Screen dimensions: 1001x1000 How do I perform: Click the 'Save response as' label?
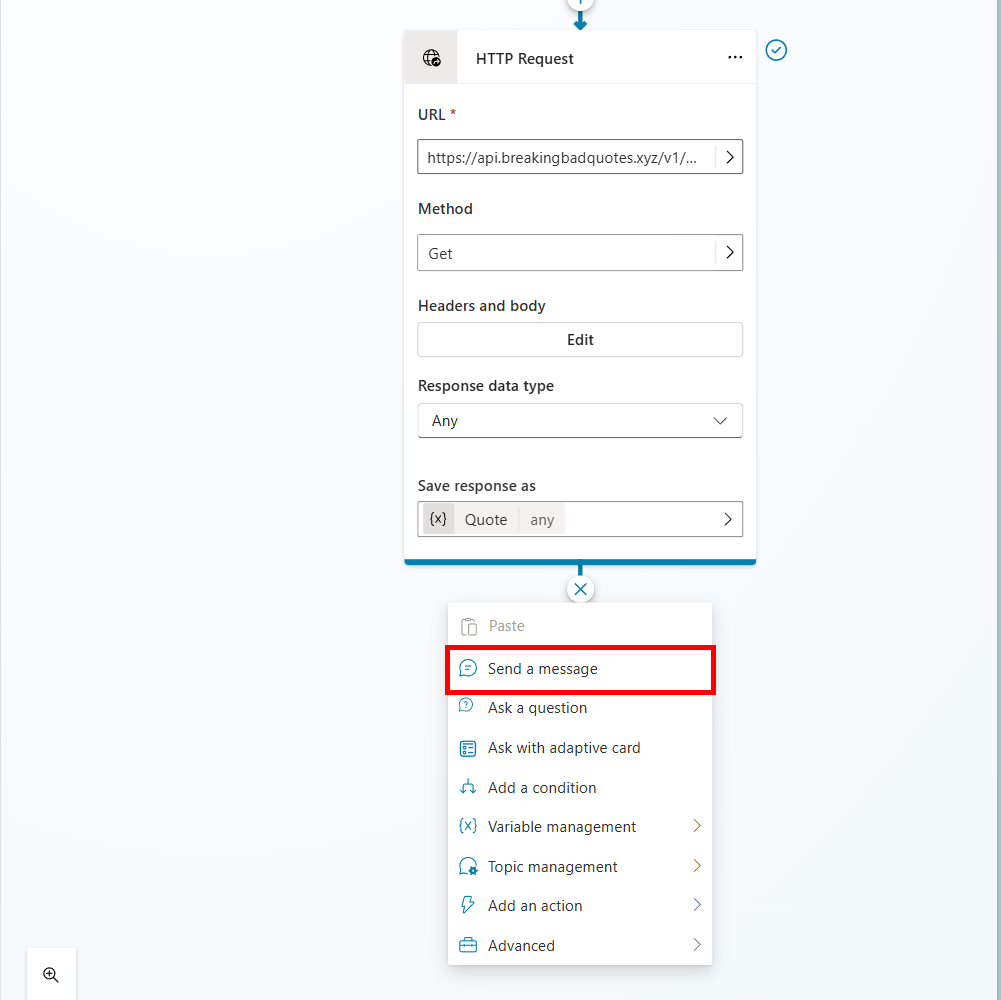pyautogui.click(x=476, y=486)
